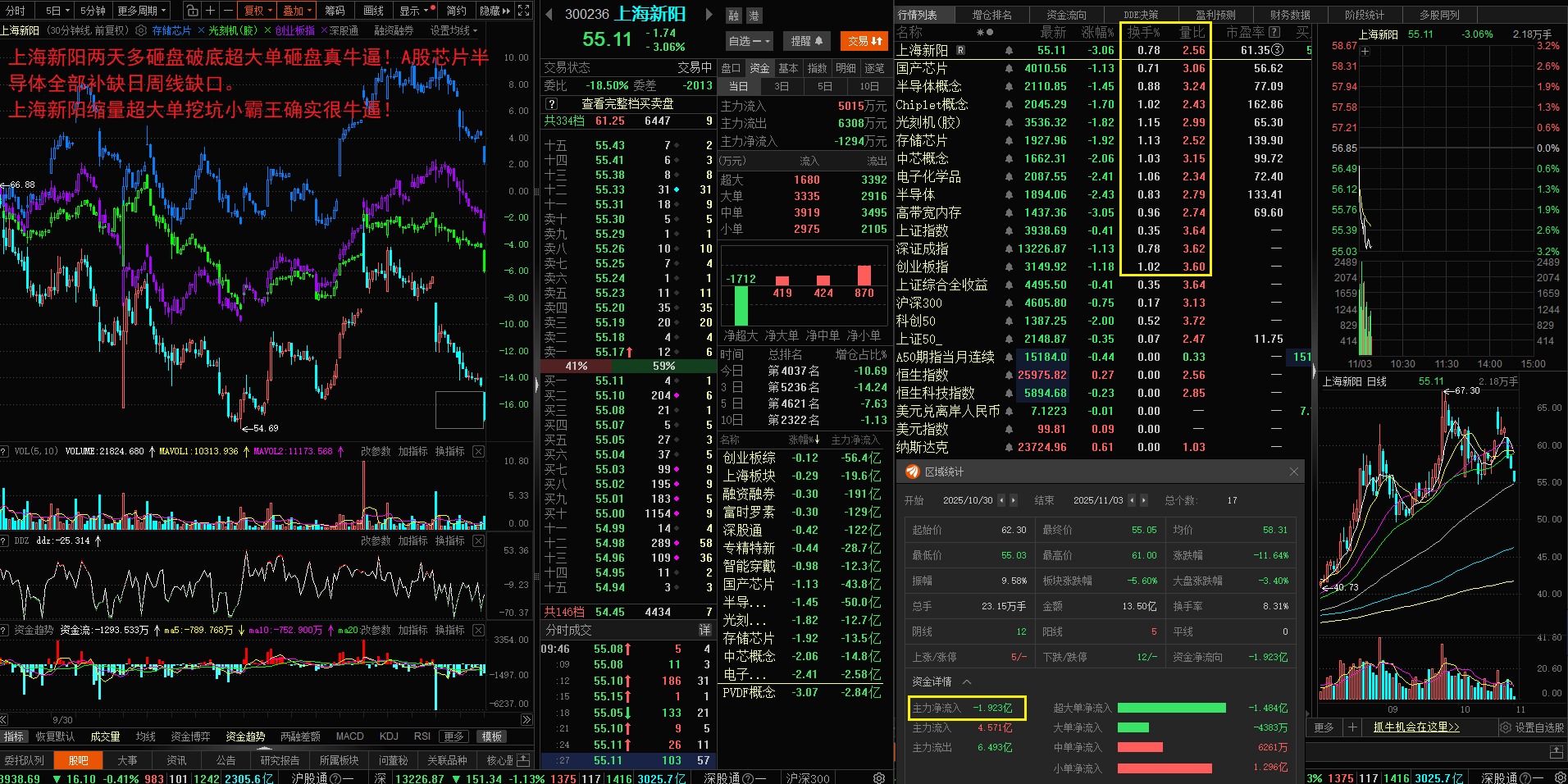Select 3日 fund flow period
This screenshot has height=784, width=1568.
pos(782,86)
